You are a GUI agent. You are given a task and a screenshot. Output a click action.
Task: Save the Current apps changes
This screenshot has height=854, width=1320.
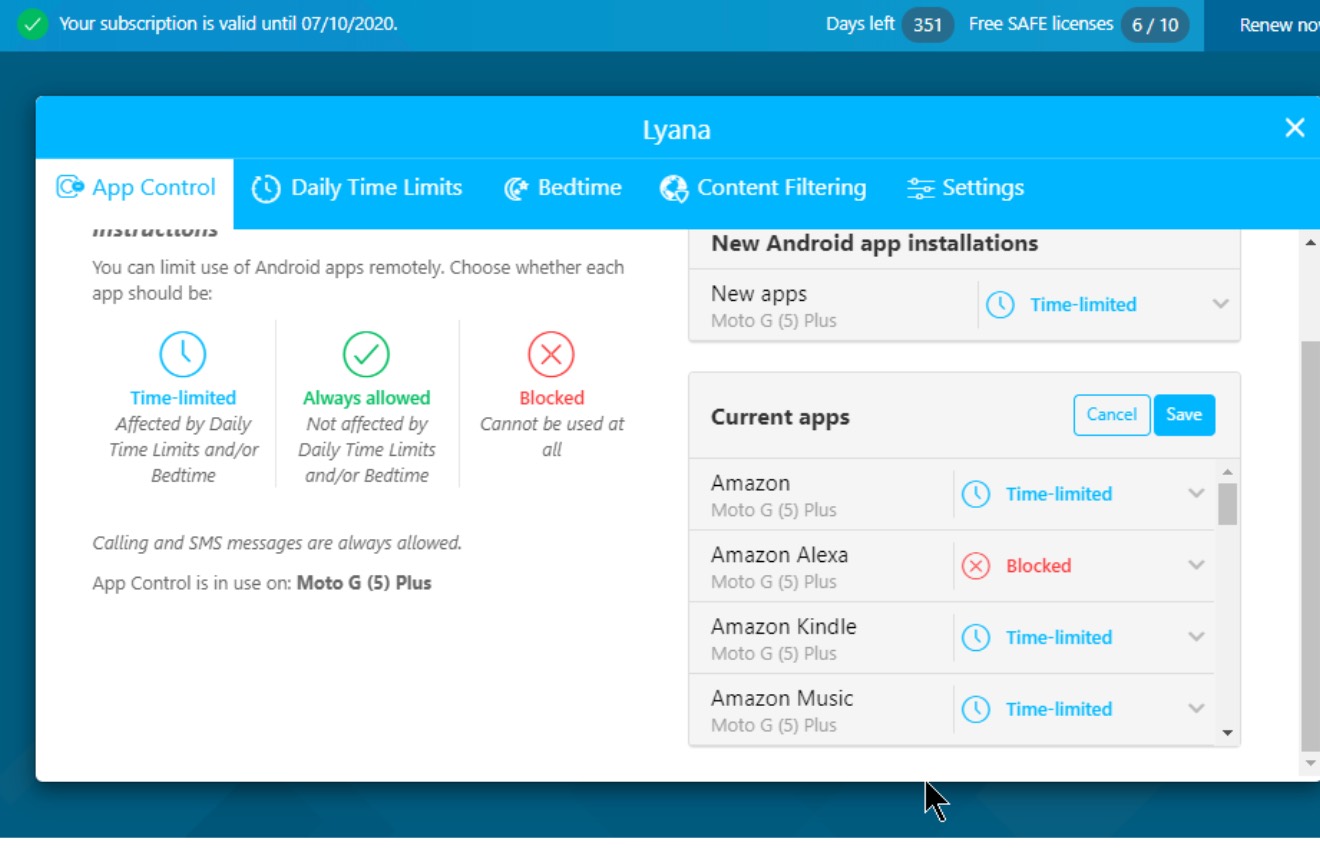pyautogui.click(x=1184, y=415)
